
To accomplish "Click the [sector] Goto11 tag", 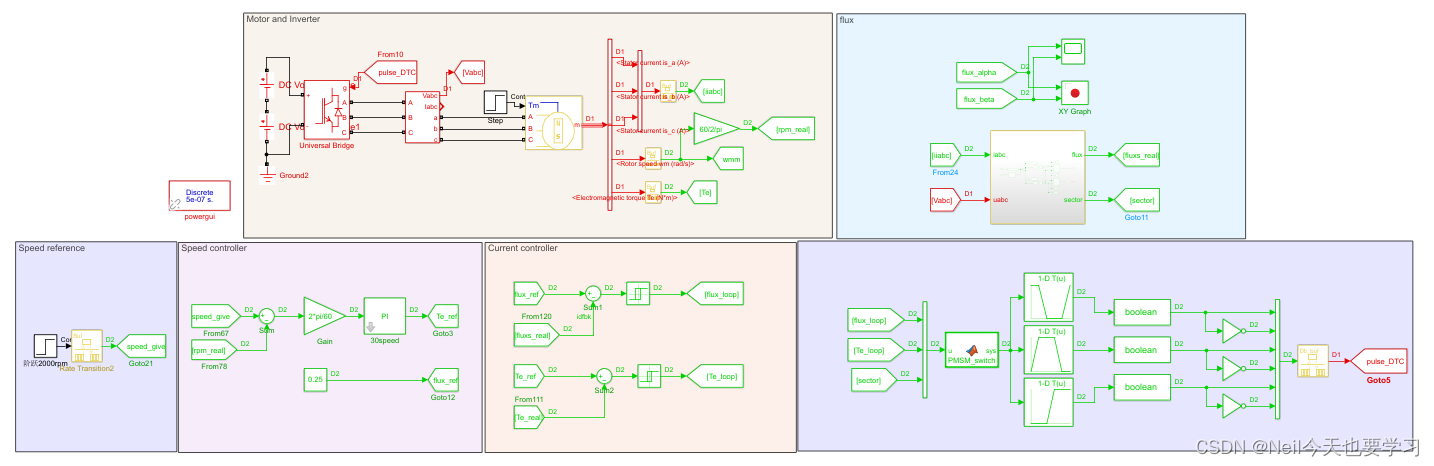I will [x=1138, y=201].
